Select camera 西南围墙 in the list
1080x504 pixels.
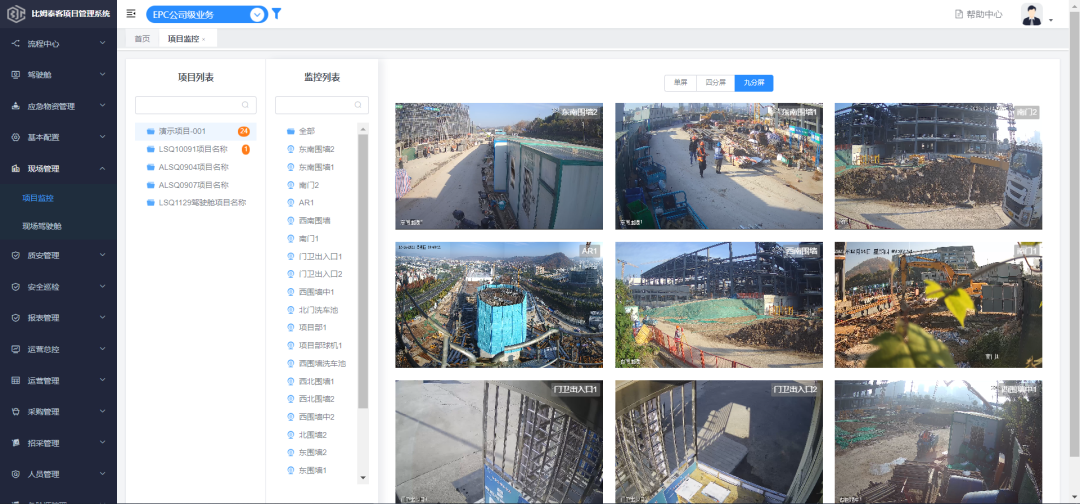coord(316,220)
